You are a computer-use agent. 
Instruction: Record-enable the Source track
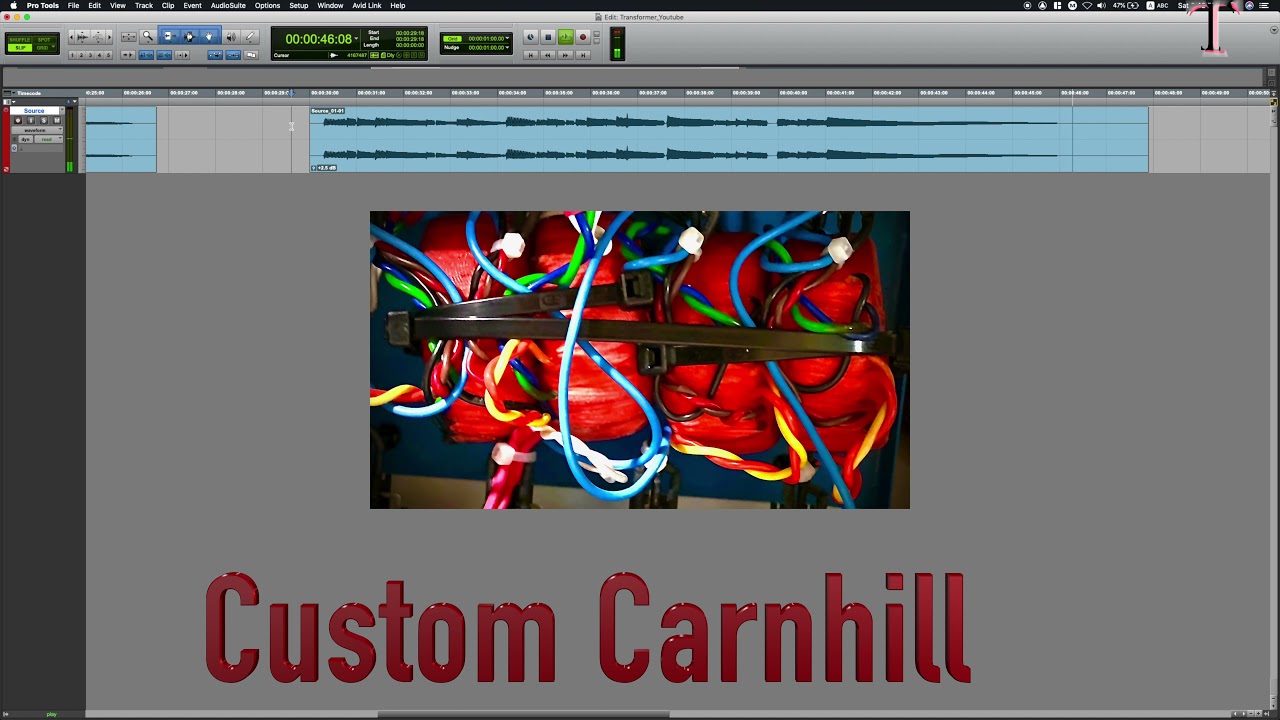[x=18, y=120]
